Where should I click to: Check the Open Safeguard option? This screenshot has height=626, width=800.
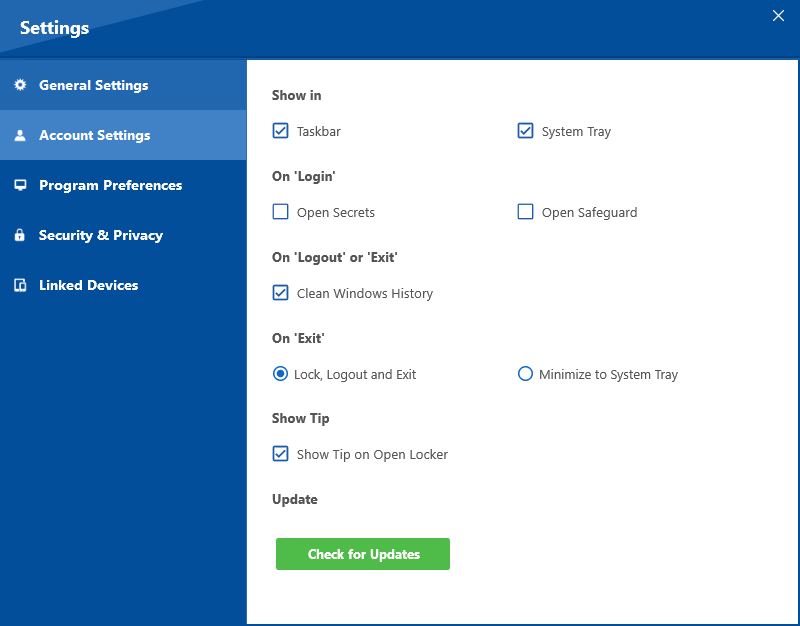[x=525, y=212]
